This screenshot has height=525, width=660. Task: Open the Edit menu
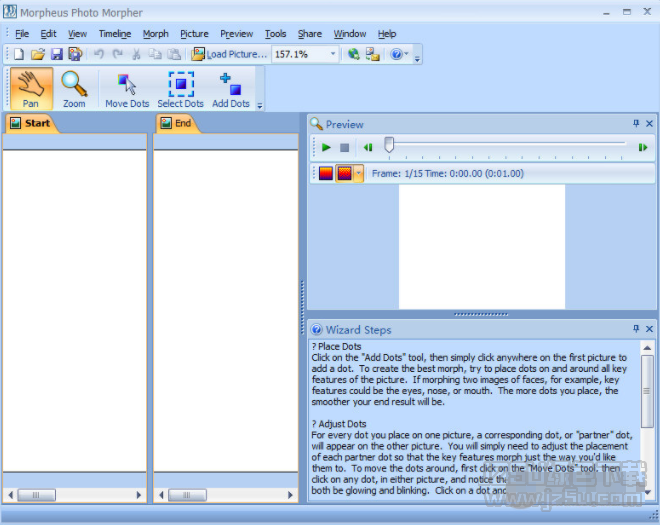(48, 34)
